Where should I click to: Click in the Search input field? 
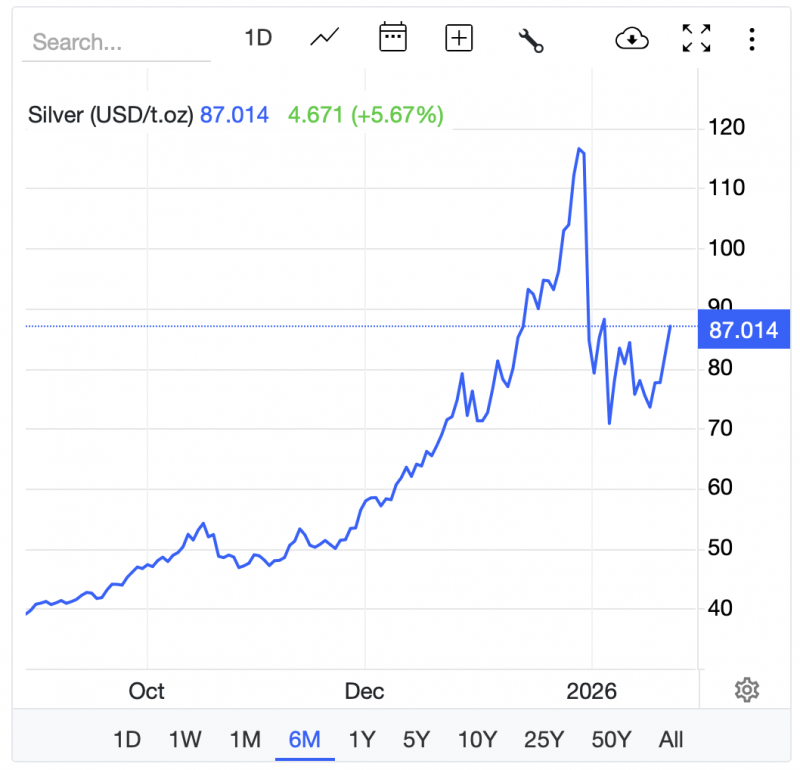tap(115, 42)
